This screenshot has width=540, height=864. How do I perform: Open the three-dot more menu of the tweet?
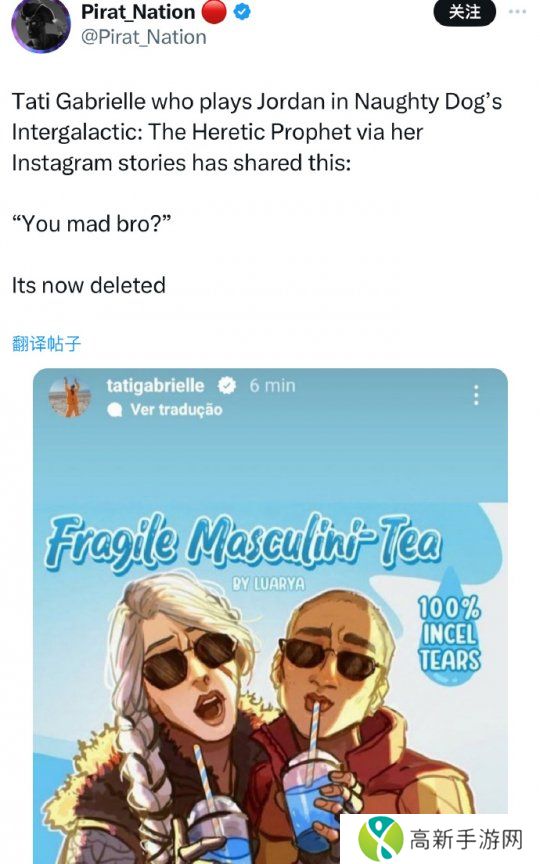click(517, 12)
